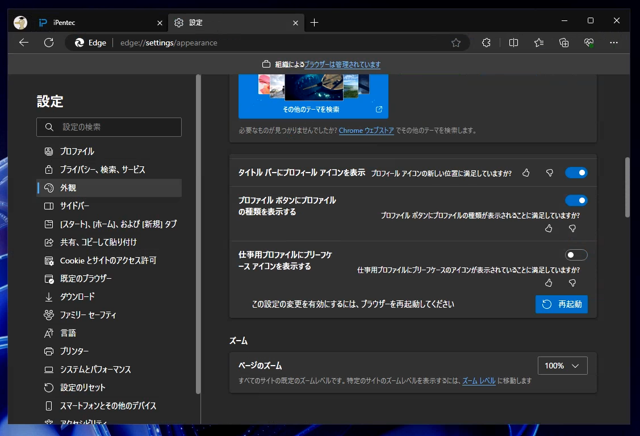Open 設定のリセット section
640x436 pixels.
click(x=109, y=387)
